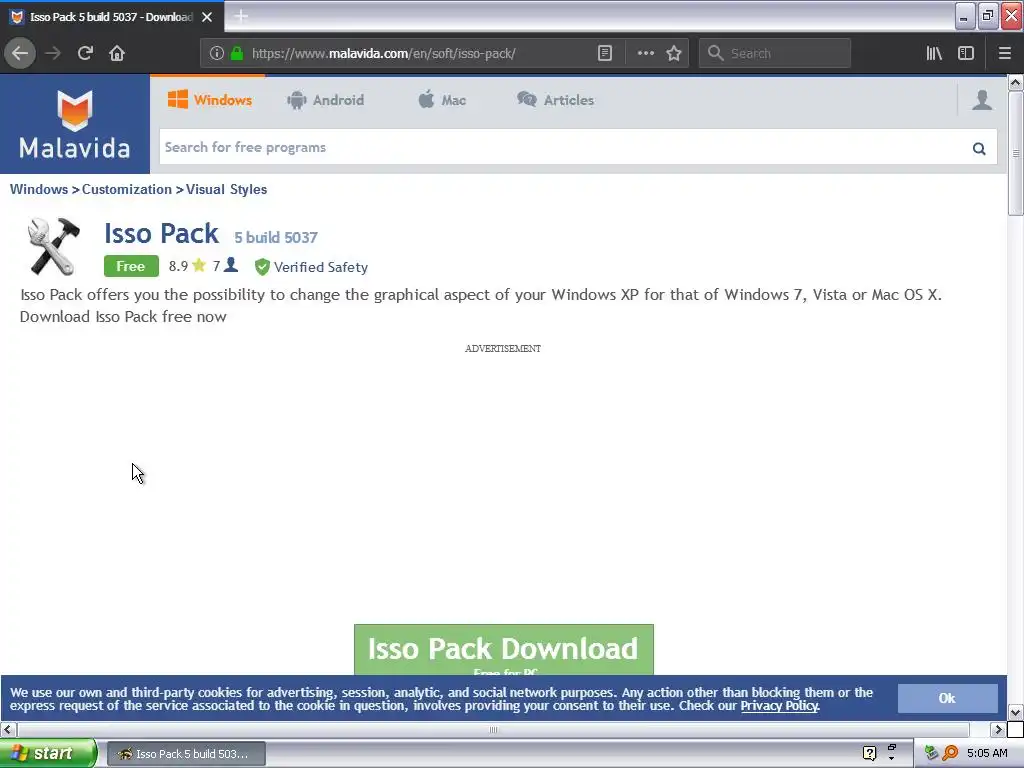Go back with the browser back arrow
1024x768 pixels.
click(x=20, y=53)
